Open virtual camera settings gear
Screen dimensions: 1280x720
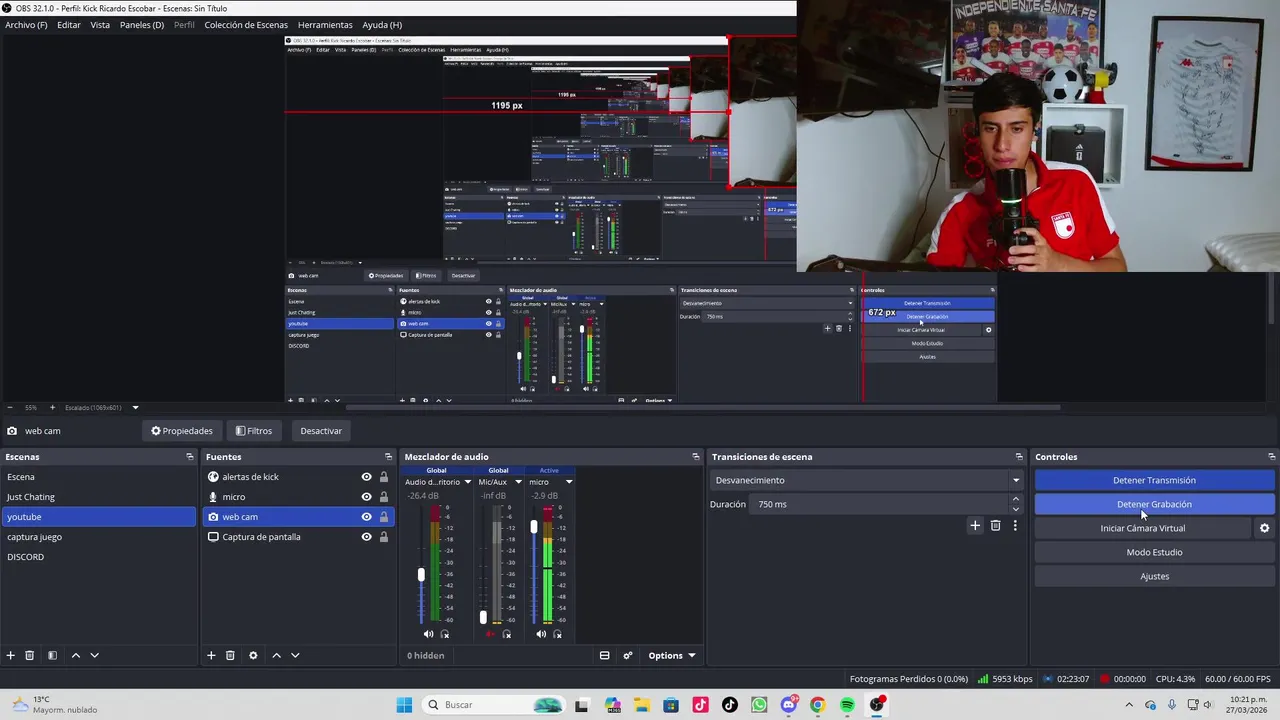click(1264, 528)
